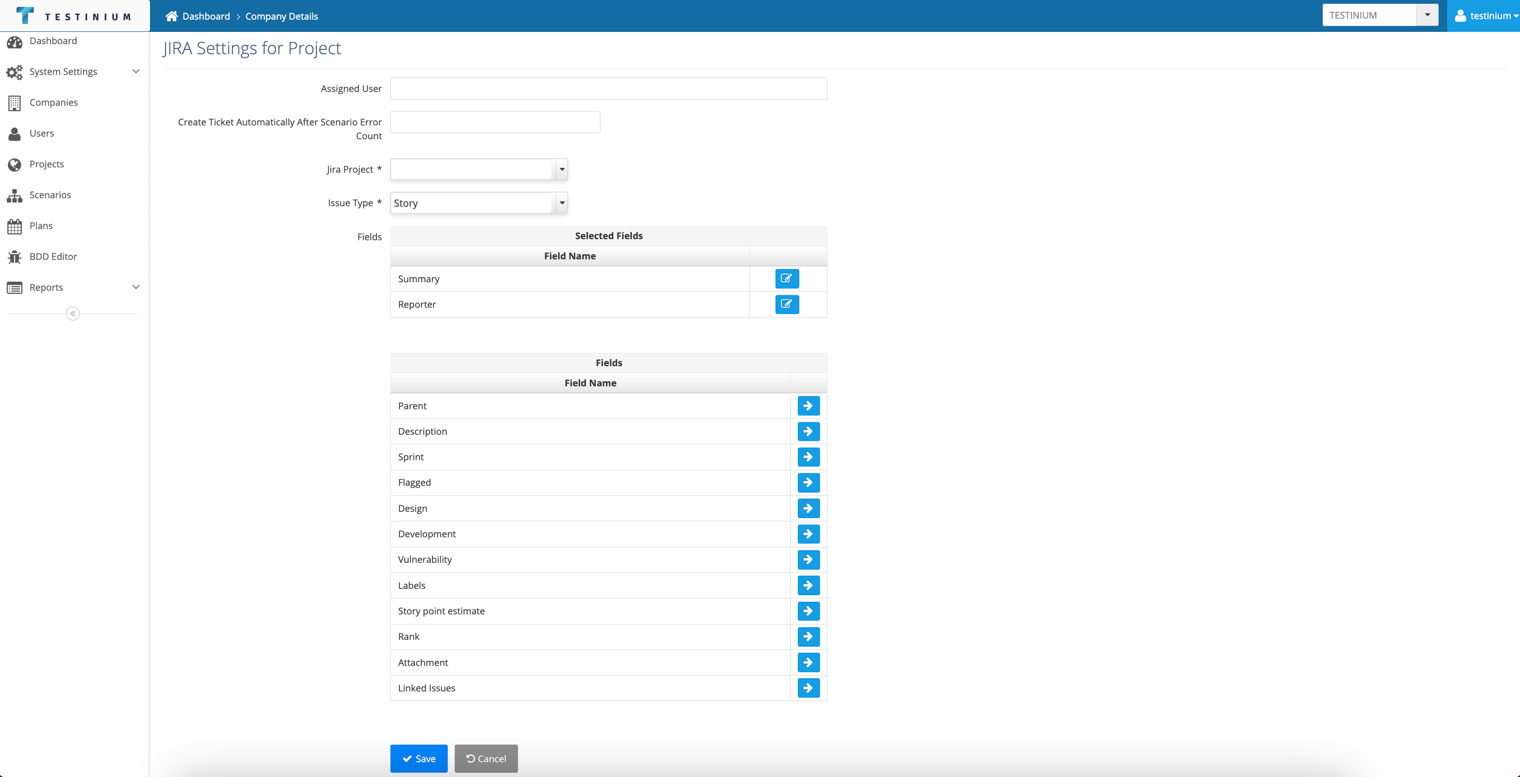Add the Design field with arrow
The width and height of the screenshot is (1520, 777).
[808, 509]
